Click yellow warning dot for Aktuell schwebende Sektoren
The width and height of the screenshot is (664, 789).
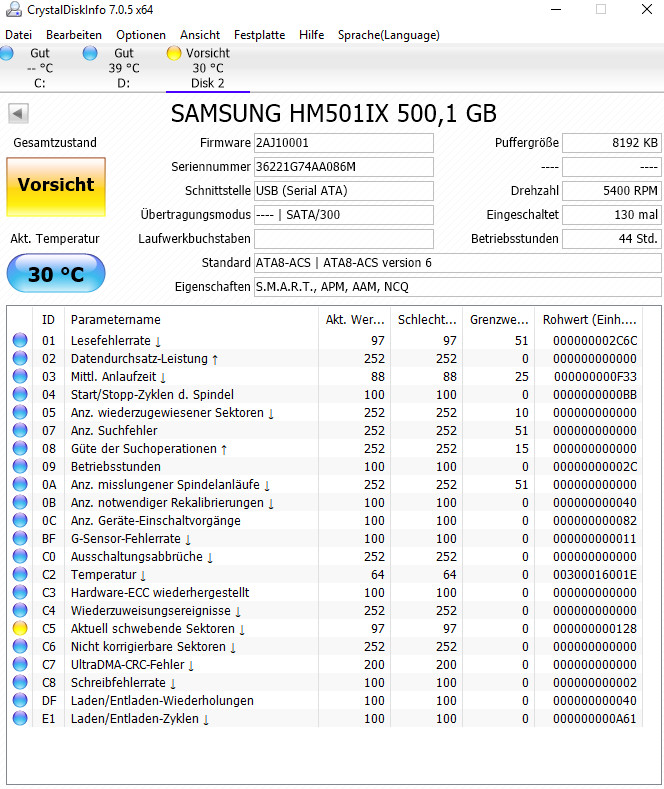coord(20,628)
